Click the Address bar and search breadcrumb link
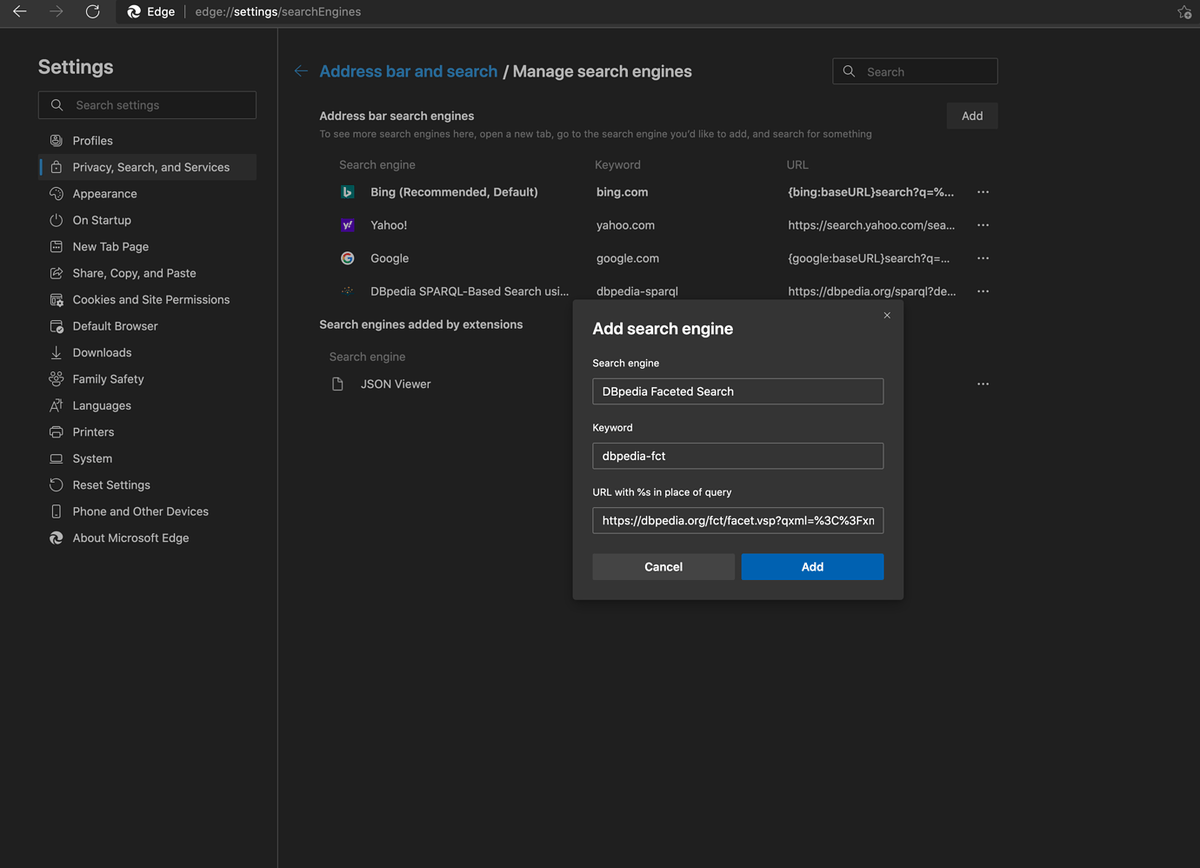This screenshot has width=1200, height=868. (408, 71)
